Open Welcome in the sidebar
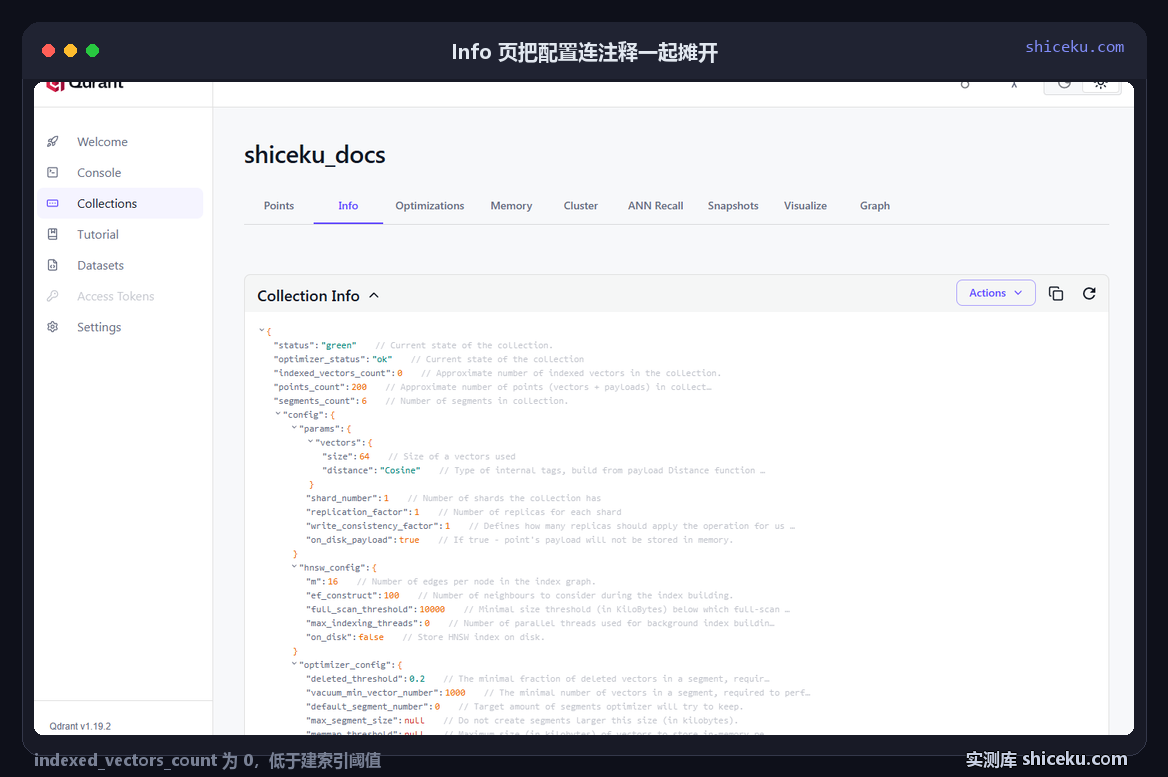 pyautogui.click(x=120, y=142)
